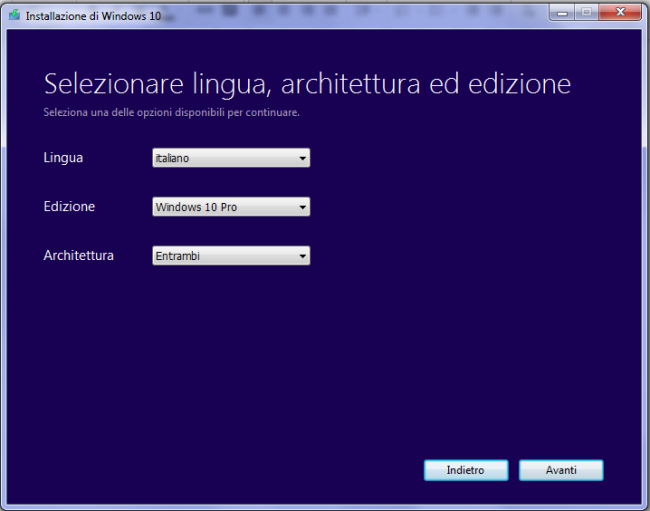Minimize the Installazione di Windows 10 window

coord(562,12)
